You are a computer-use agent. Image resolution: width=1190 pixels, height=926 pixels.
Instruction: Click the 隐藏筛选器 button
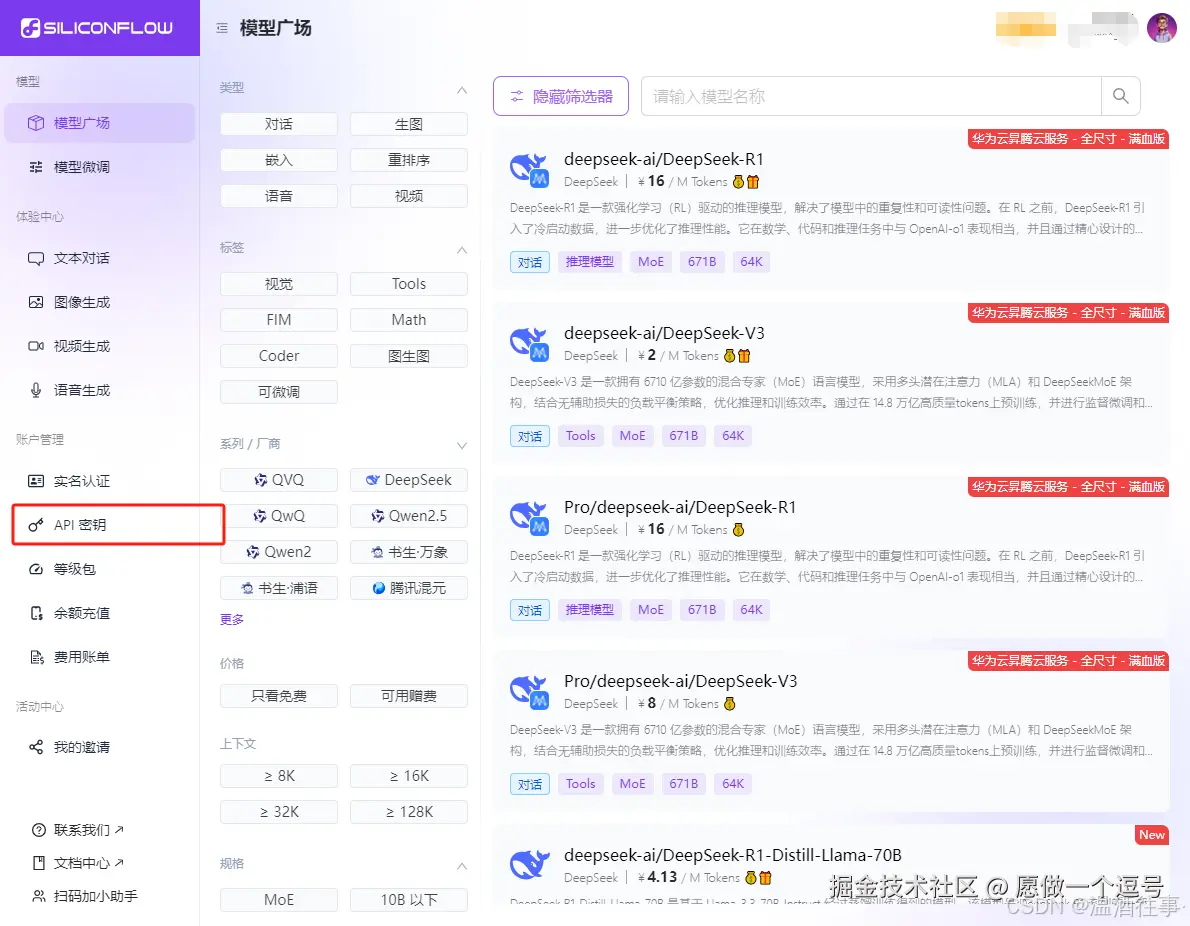[560, 95]
